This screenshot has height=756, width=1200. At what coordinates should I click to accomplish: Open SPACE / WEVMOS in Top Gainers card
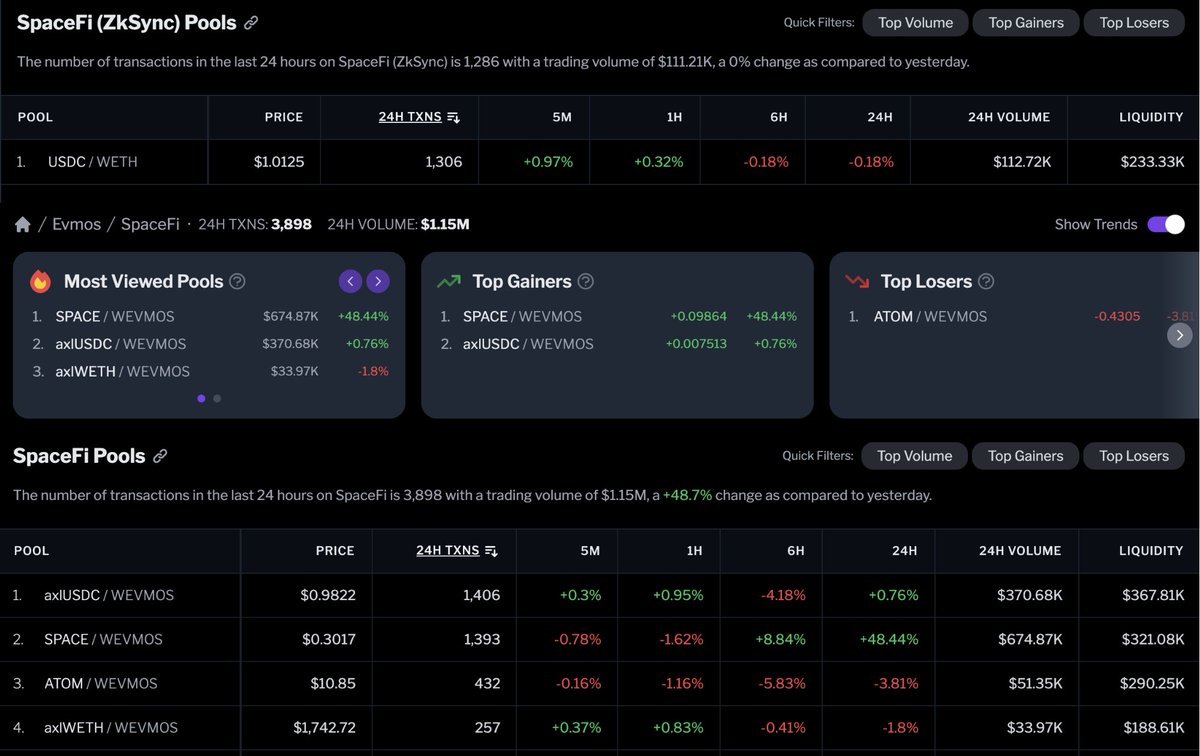click(x=523, y=316)
